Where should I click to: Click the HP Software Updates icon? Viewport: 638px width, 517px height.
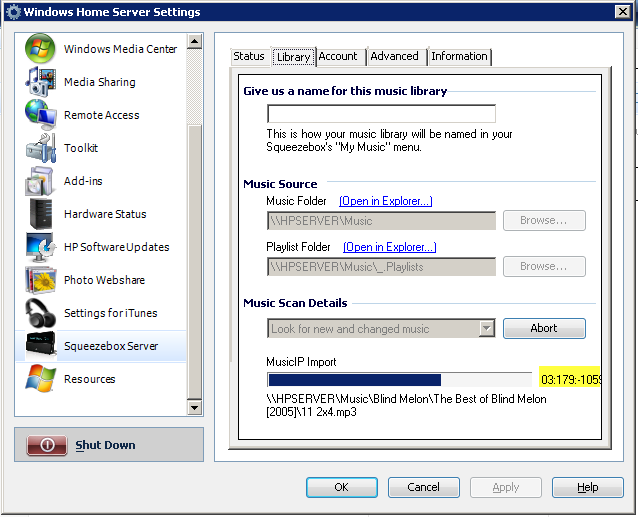(40, 247)
